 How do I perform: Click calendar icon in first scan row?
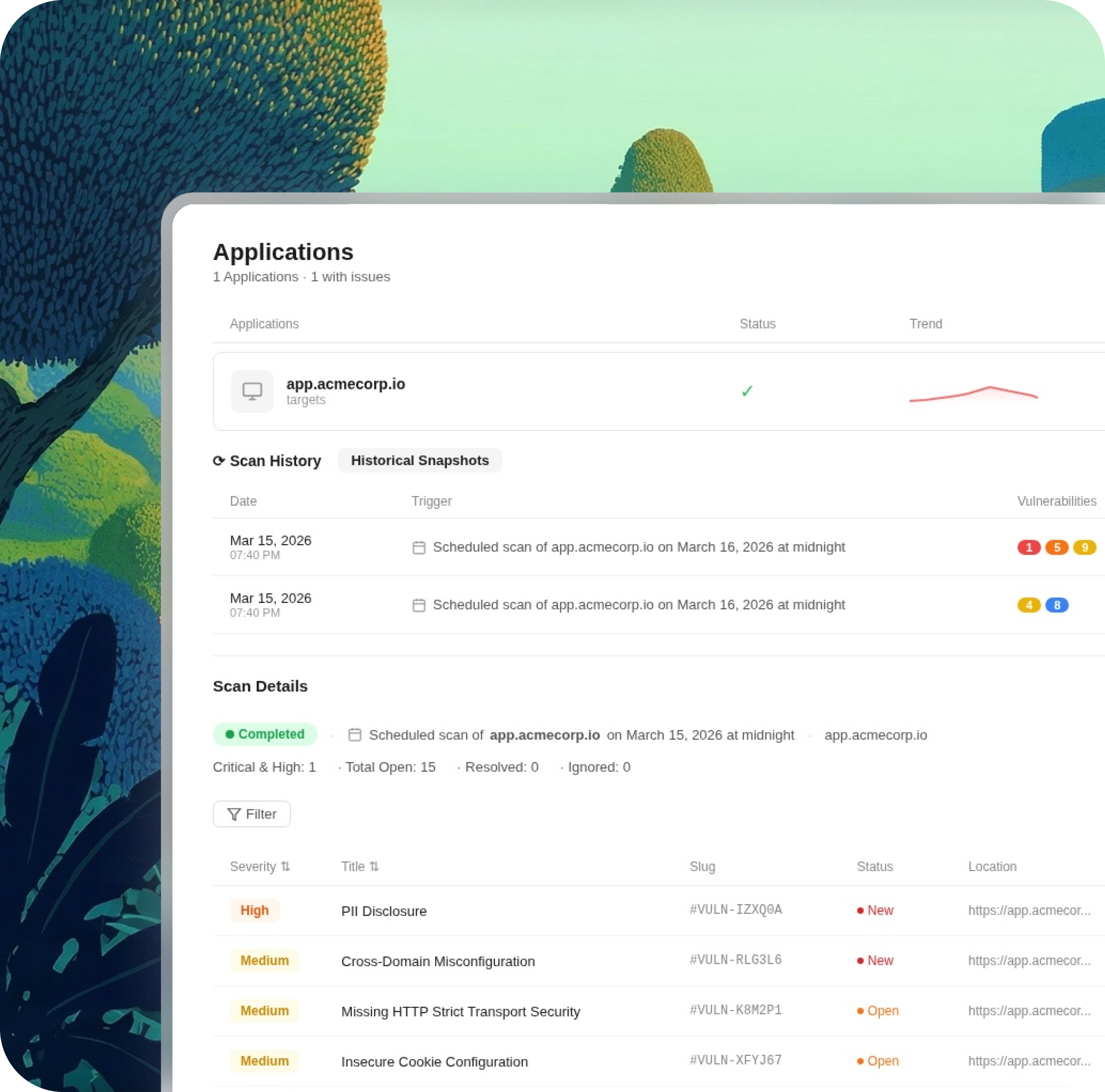pos(419,548)
